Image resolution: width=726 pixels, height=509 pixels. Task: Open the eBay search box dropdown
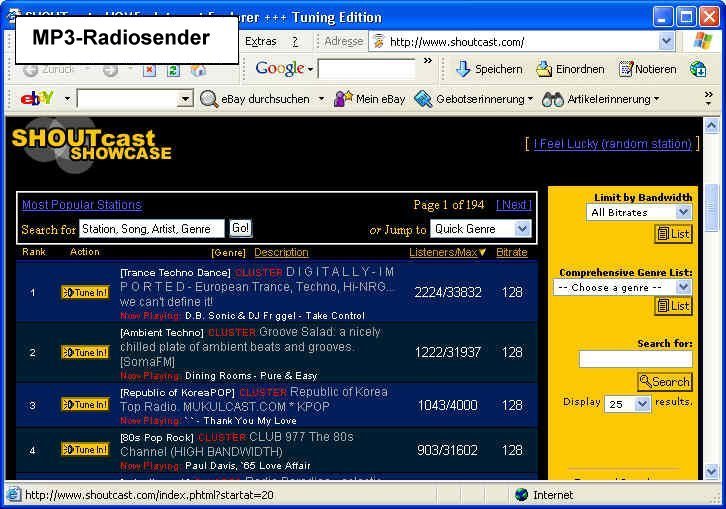point(185,99)
